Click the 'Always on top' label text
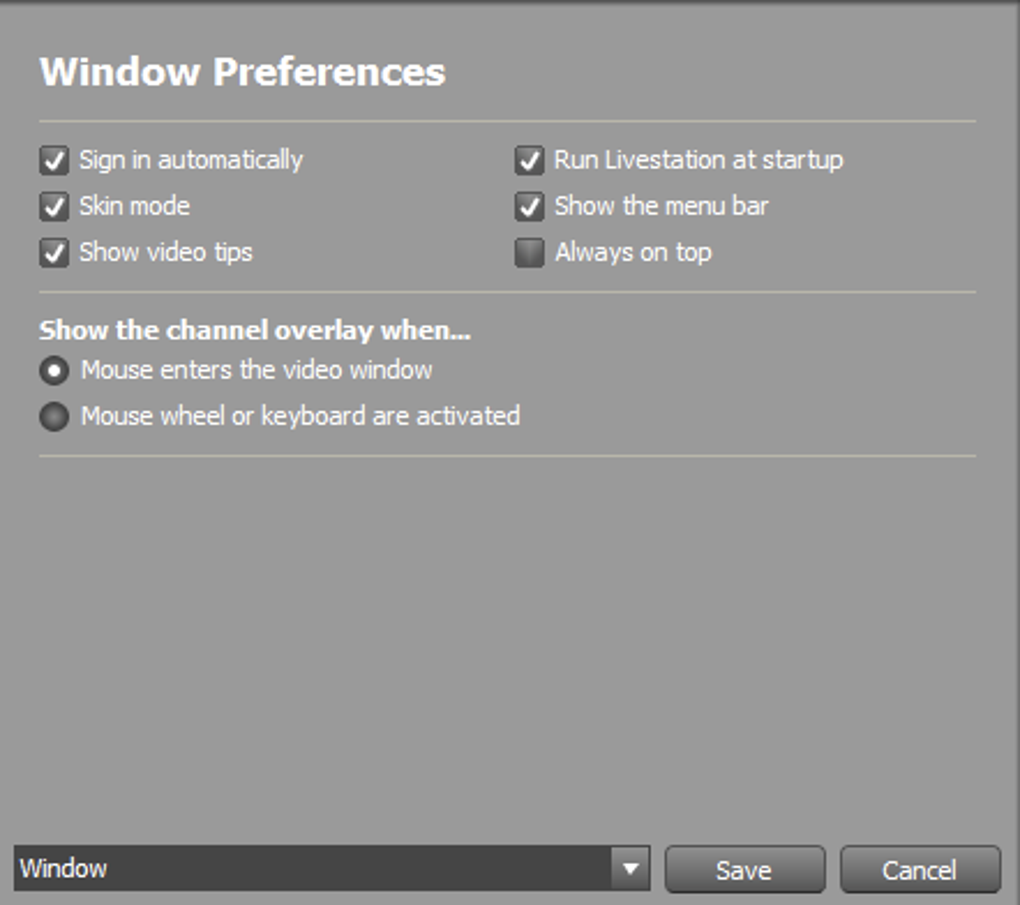The image size is (1020, 905). tap(633, 253)
